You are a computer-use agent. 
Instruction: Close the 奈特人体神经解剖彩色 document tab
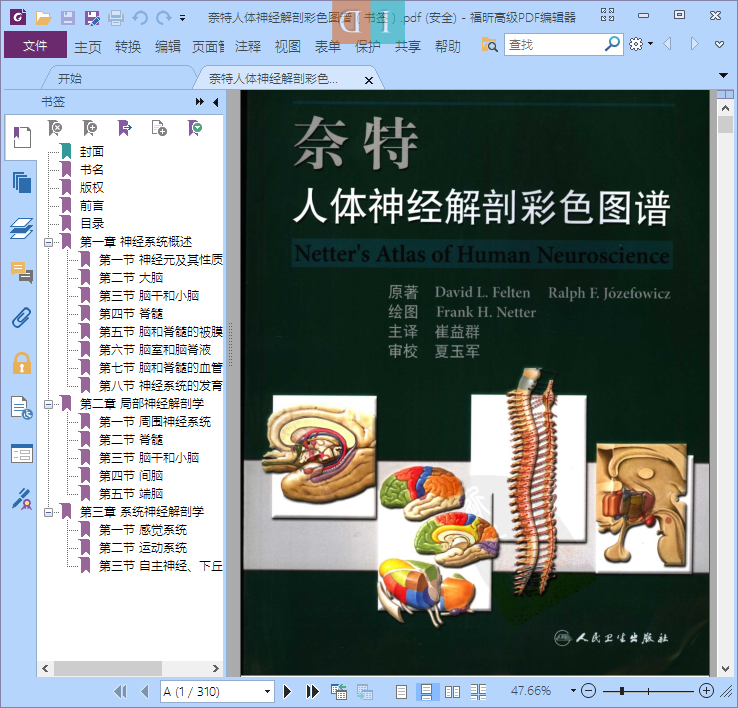369,80
